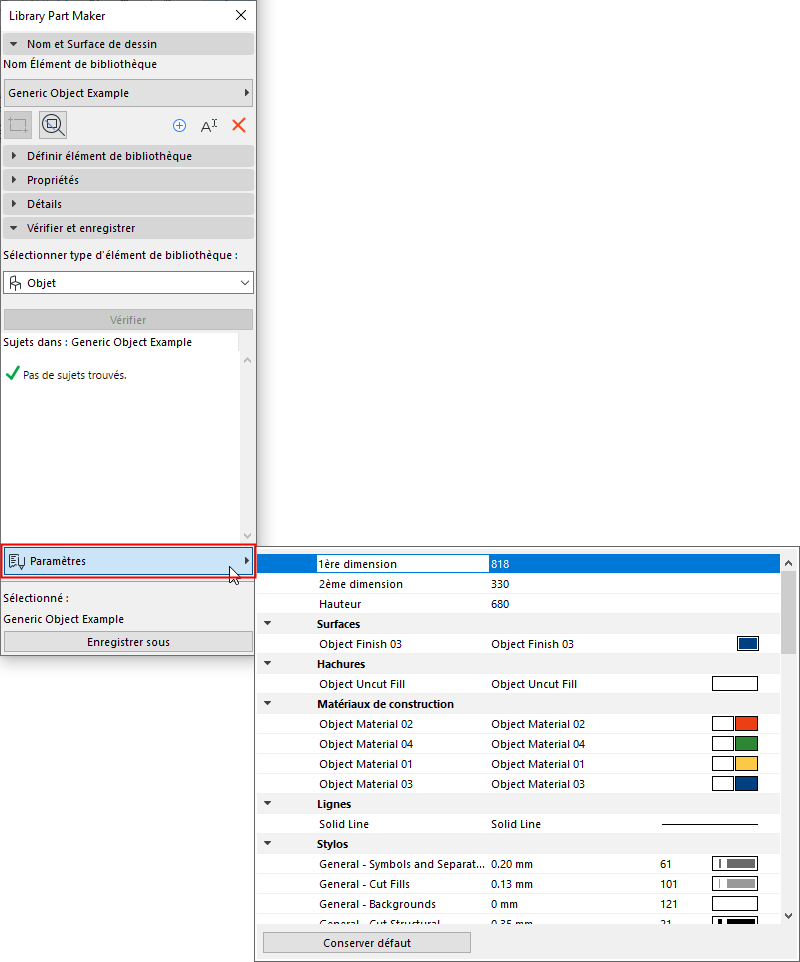Click the Paramètres panel icon
Viewport: 800px width, 962px height.
(17, 561)
